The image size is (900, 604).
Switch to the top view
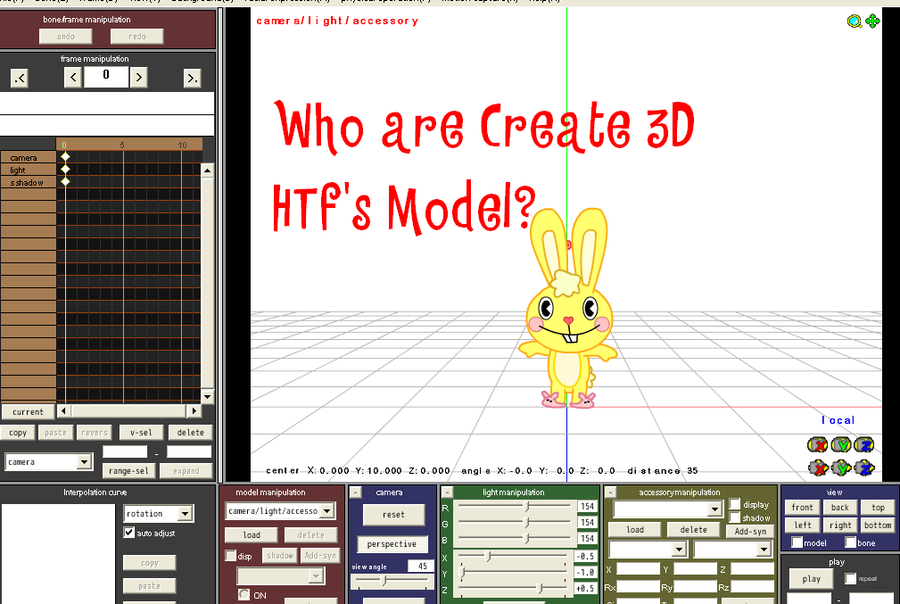pyautogui.click(x=878, y=507)
